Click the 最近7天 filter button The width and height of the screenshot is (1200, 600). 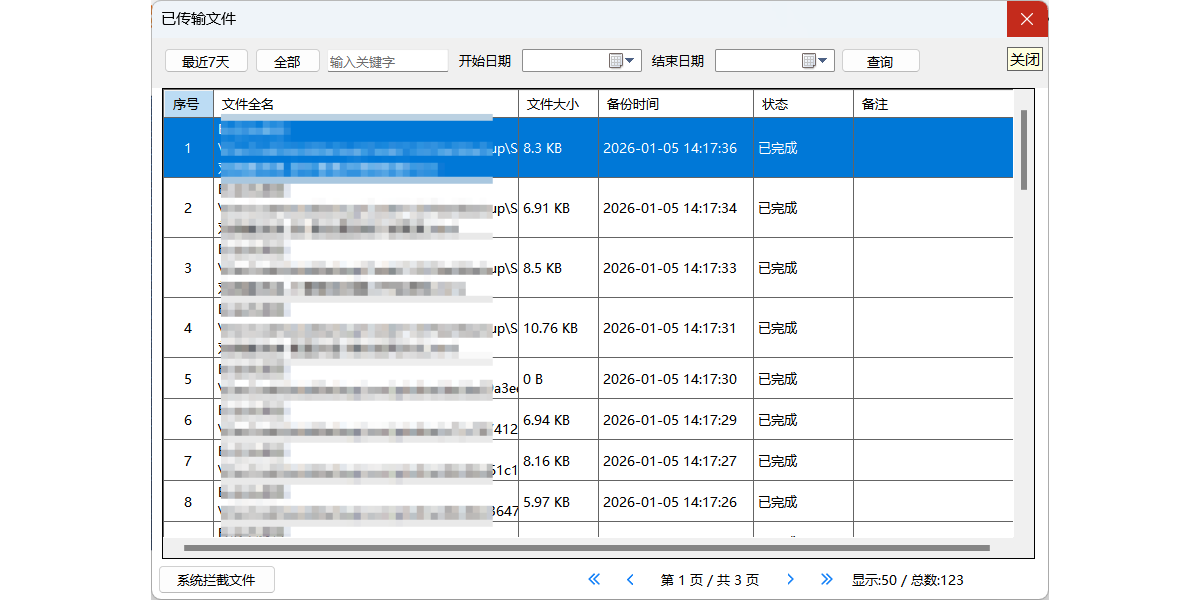click(x=206, y=61)
